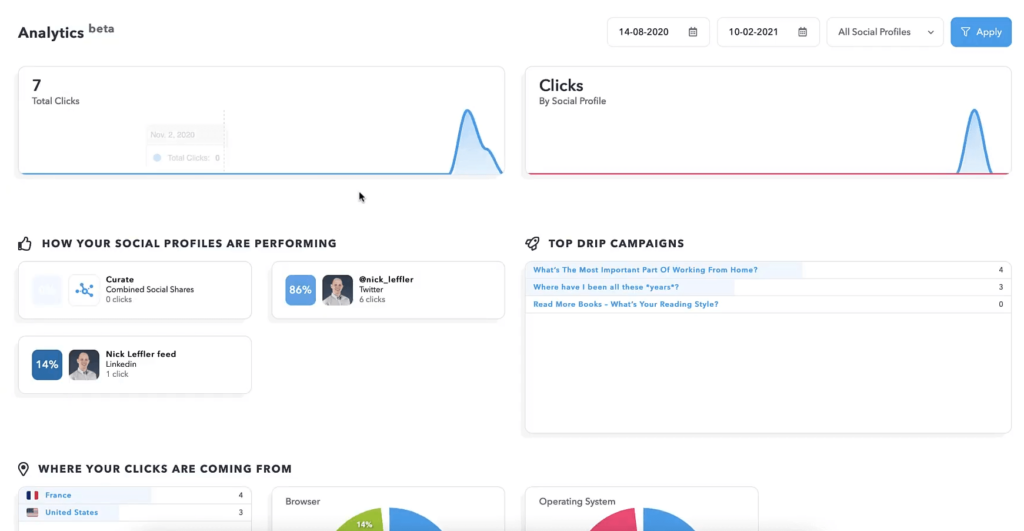
Task: Click the Clicks By Social Profile chart peak
Action: (974, 111)
